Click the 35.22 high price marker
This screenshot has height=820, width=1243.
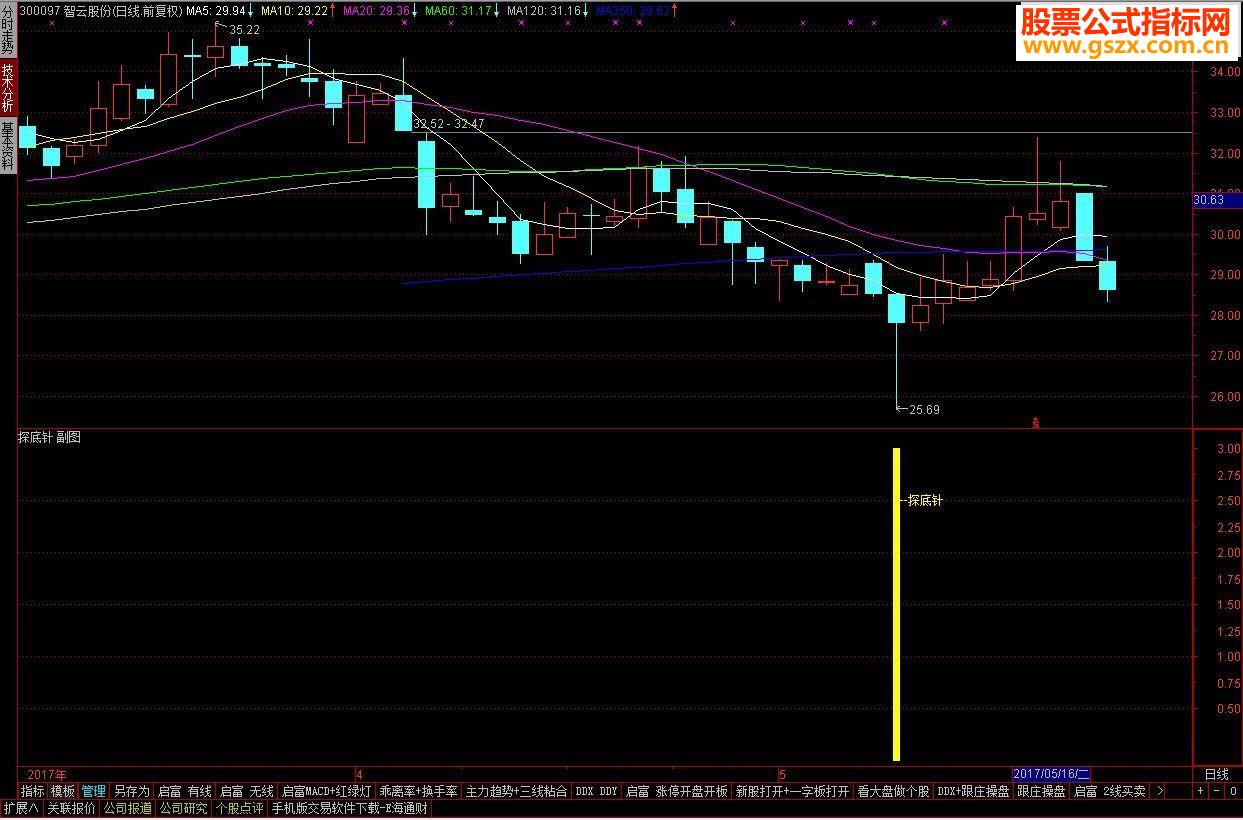(x=245, y=30)
